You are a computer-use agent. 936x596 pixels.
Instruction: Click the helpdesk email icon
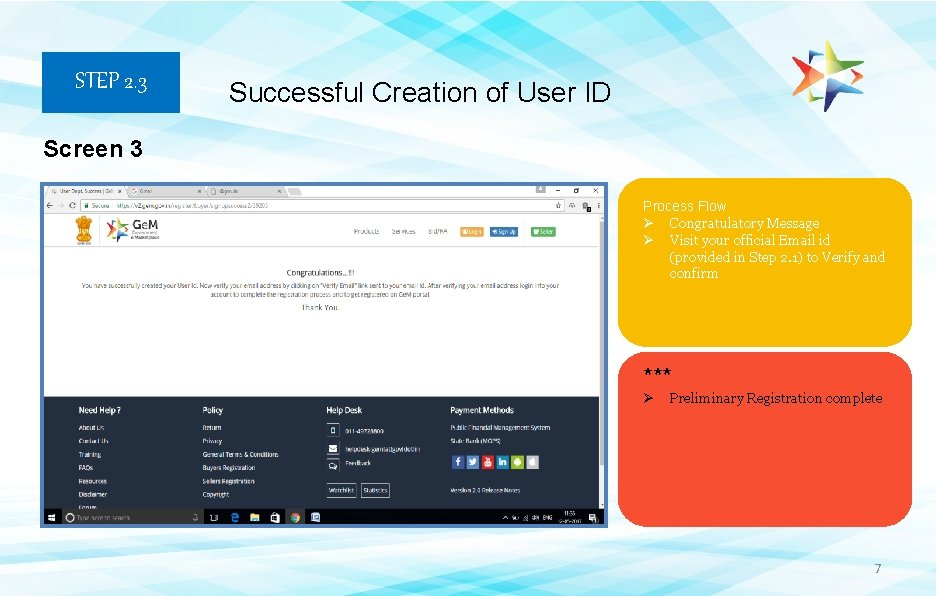332,447
